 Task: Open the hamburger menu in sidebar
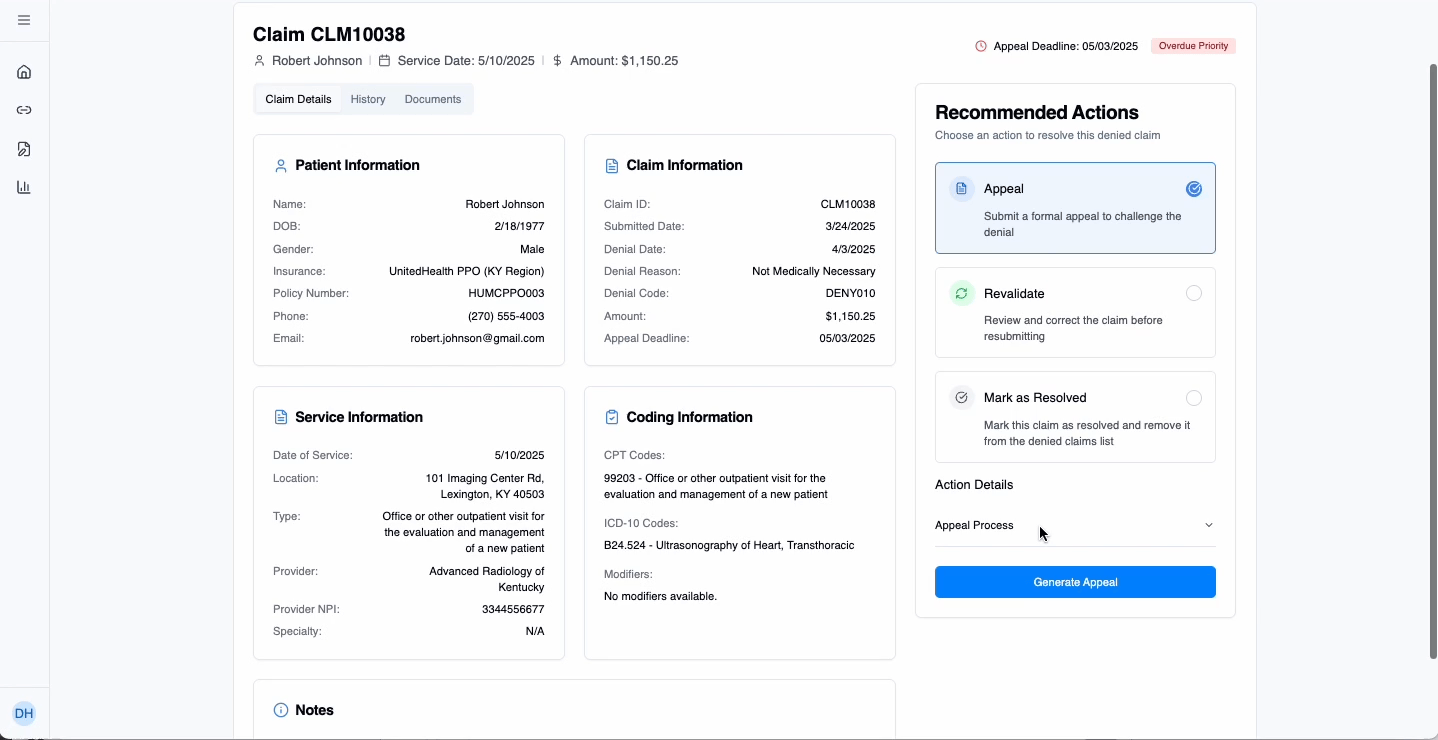[x=24, y=20]
